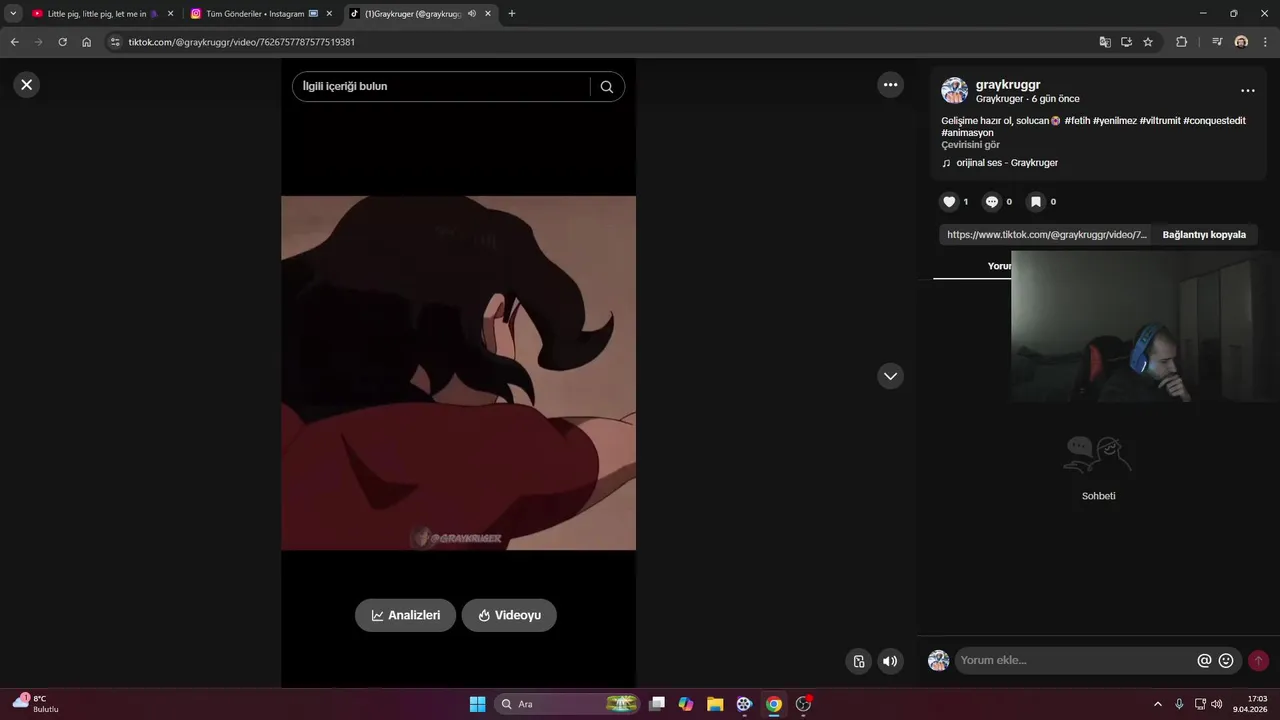Click the tiktok.com URL address bar

coord(600,42)
